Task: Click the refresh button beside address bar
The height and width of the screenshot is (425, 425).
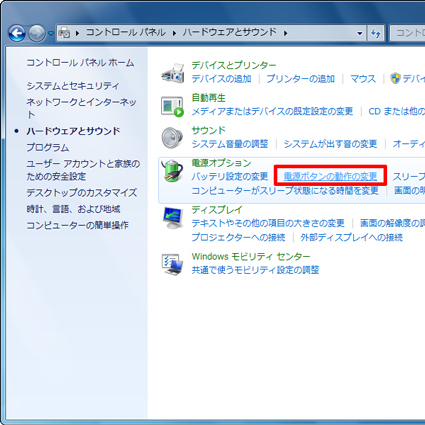Action: (376, 33)
